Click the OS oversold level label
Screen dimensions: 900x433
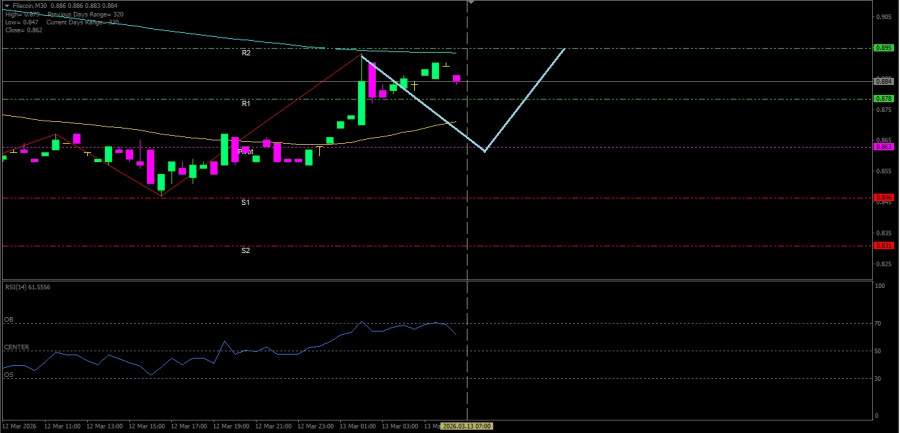(8, 374)
